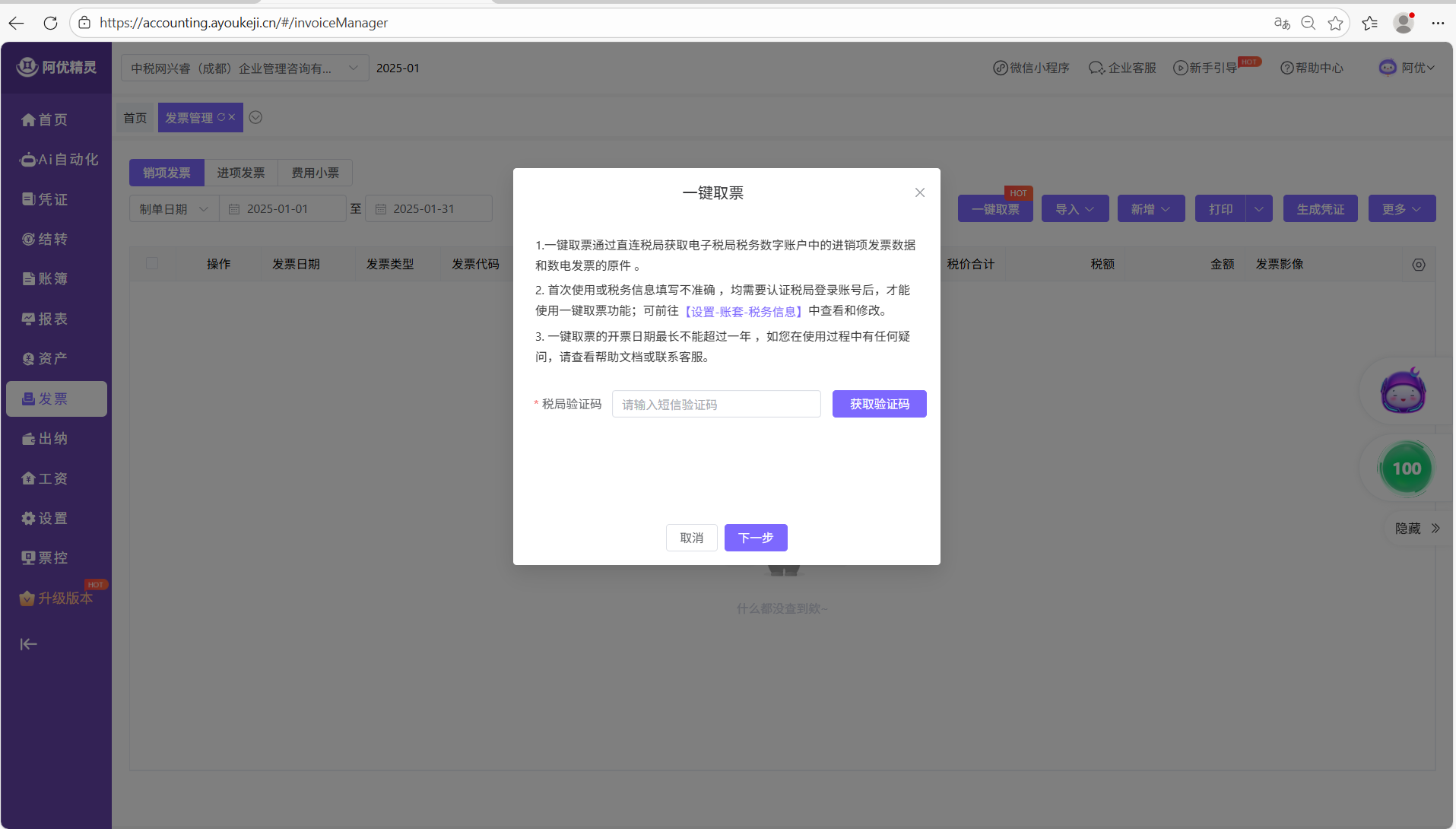Open the 制单日期 date type dropdown
This screenshot has width=1456, height=829.
173,208
